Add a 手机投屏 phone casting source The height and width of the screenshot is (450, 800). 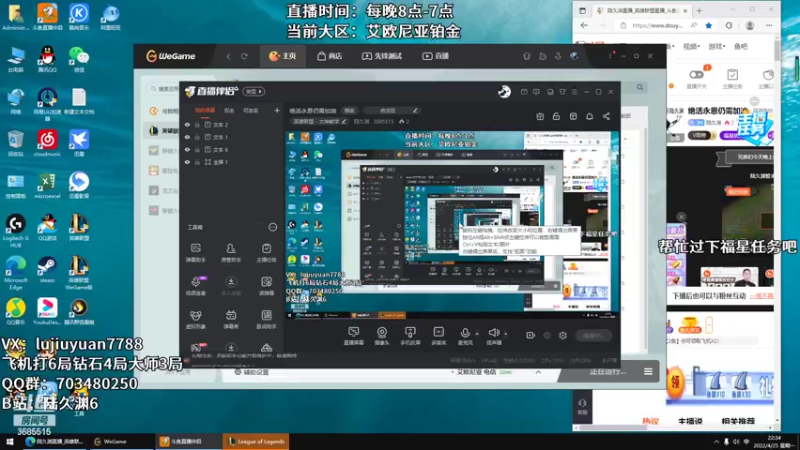click(x=410, y=336)
